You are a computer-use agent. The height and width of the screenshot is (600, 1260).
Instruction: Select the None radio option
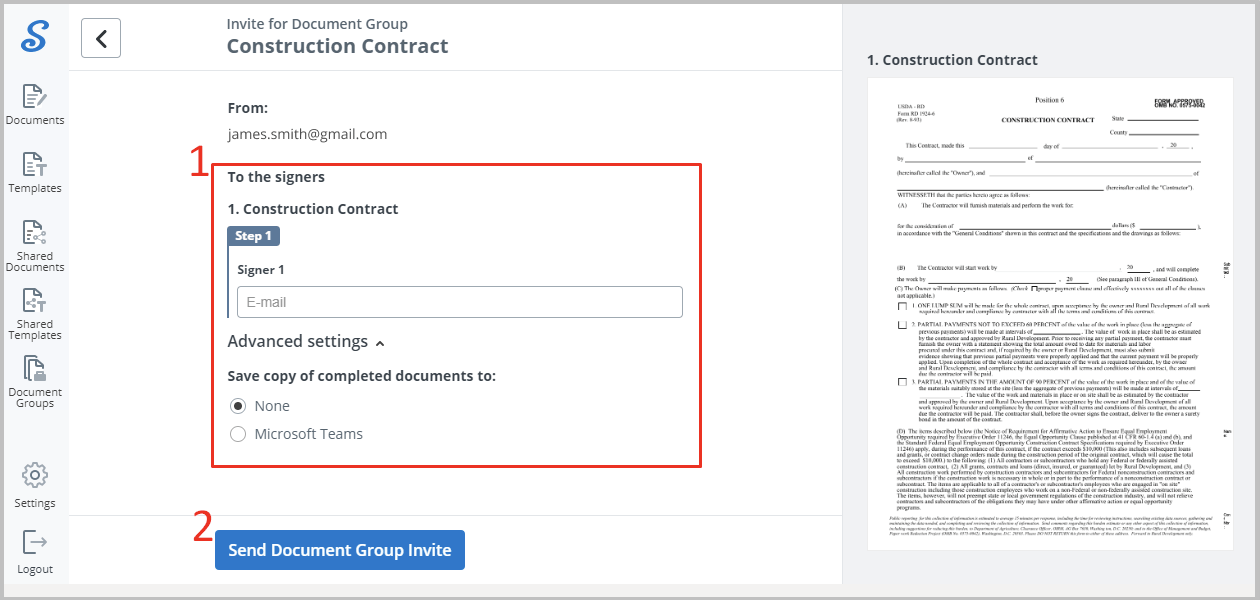coord(238,406)
